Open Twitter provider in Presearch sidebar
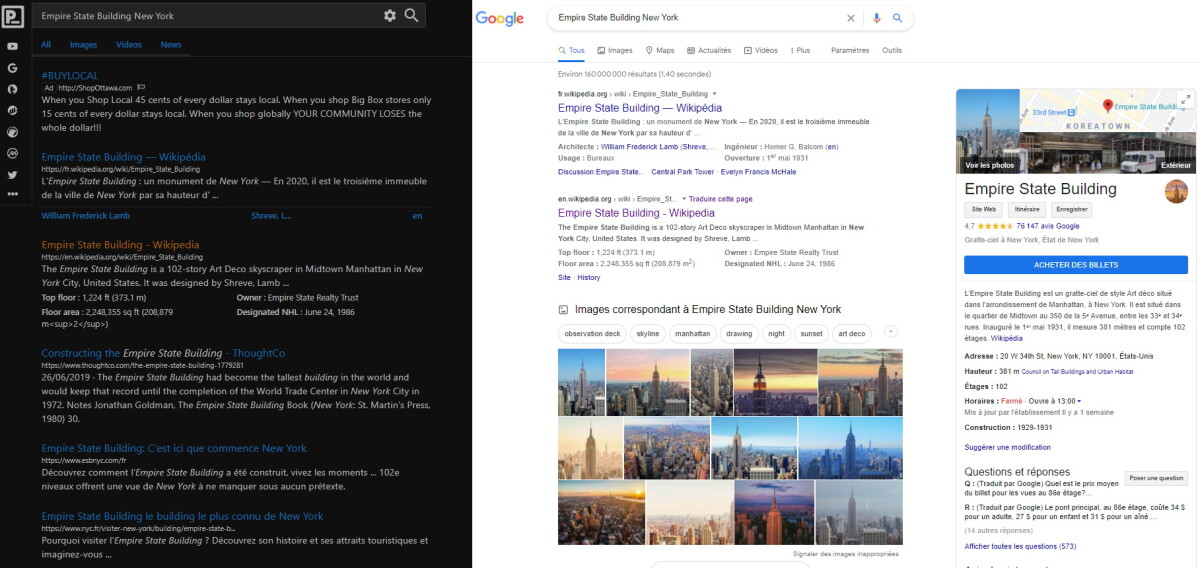Image resolution: width=1200 pixels, height=568 pixels. coord(12,174)
